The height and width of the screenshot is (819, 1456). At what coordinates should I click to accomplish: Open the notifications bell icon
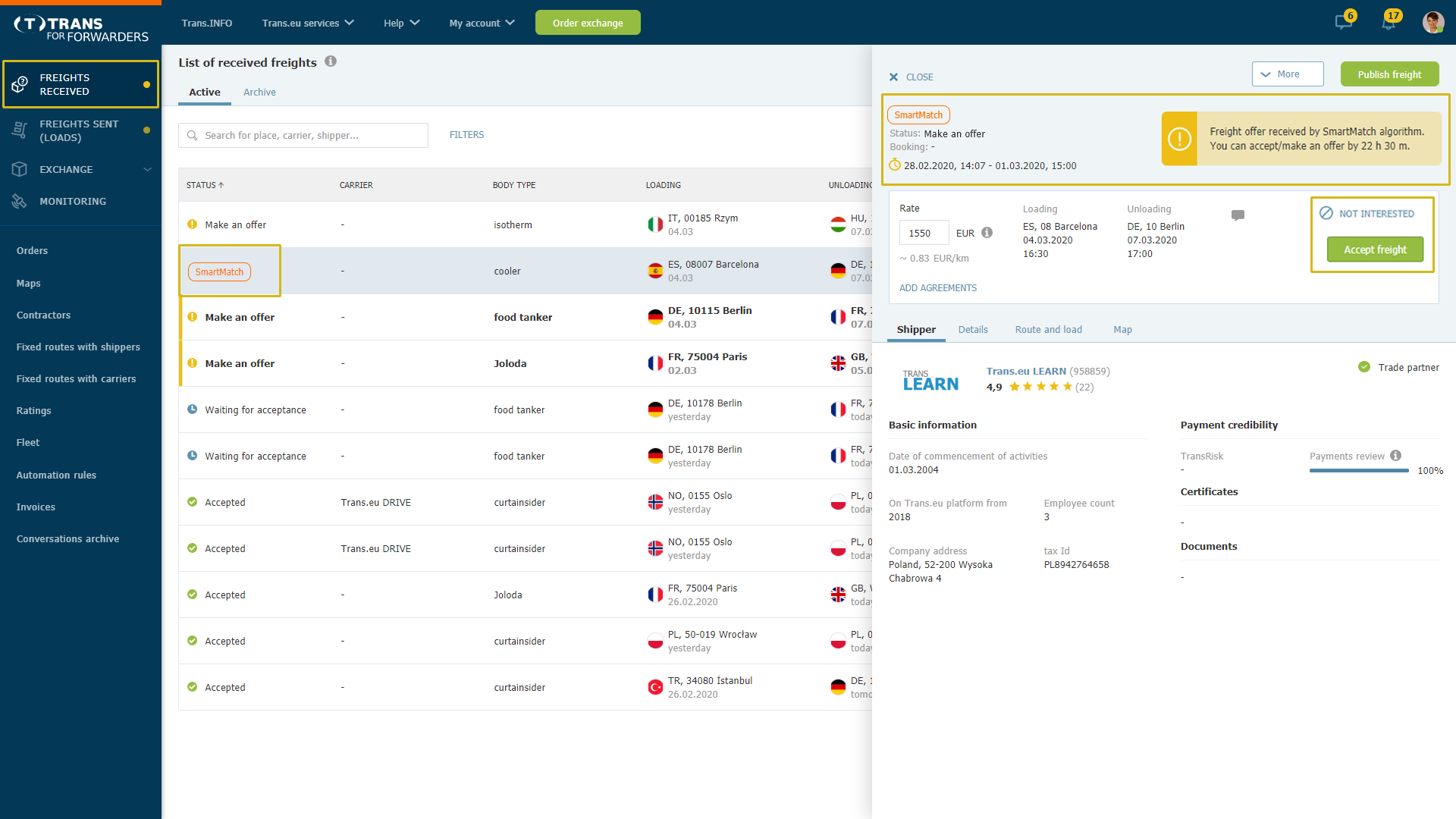[x=1388, y=22]
